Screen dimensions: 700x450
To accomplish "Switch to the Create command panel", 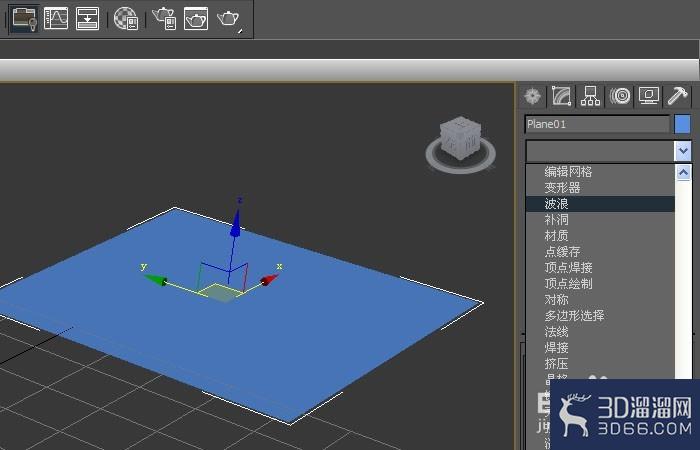I will point(532,96).
